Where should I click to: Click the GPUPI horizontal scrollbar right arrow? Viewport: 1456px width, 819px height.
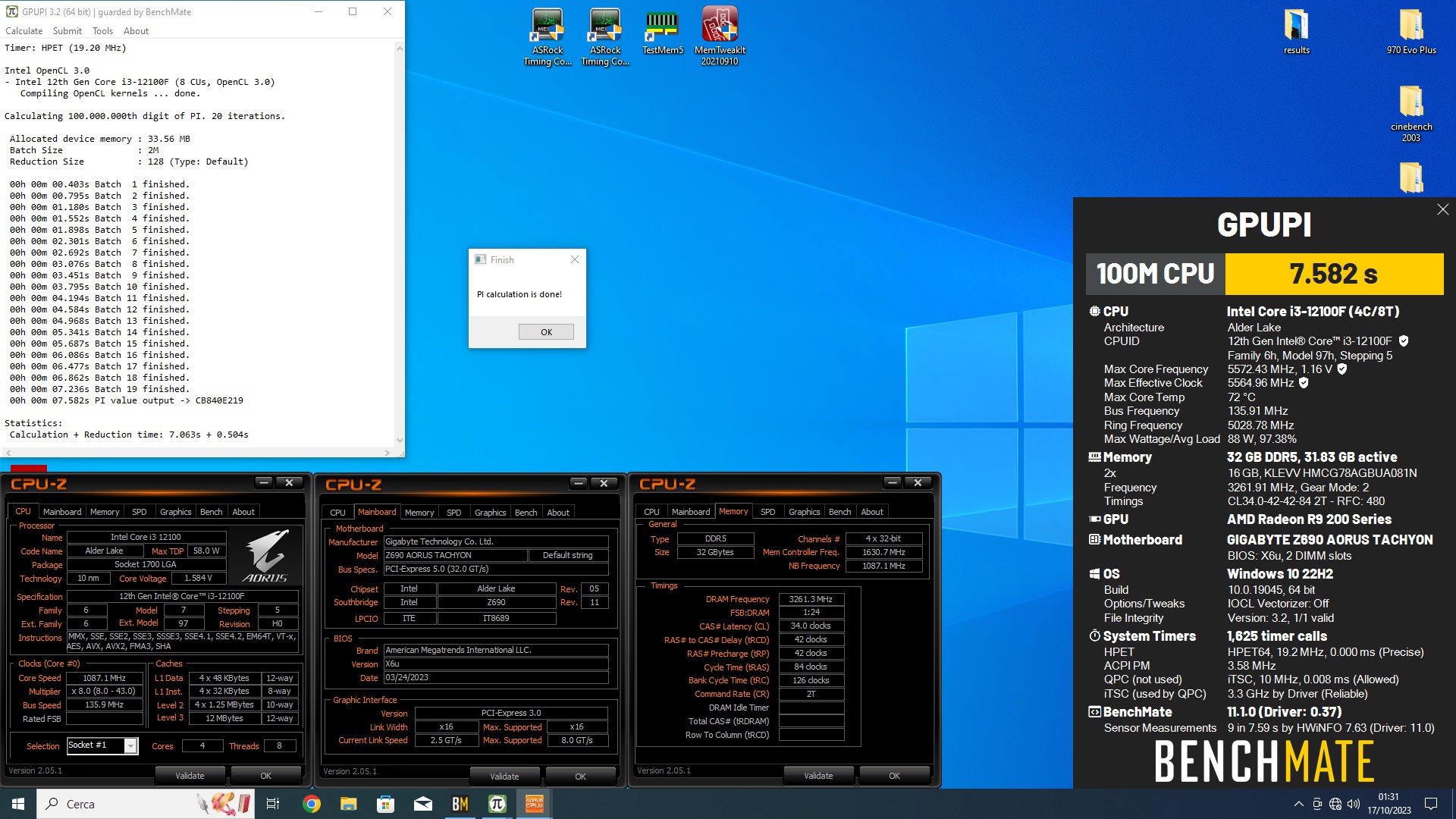(x=388, y=453)
